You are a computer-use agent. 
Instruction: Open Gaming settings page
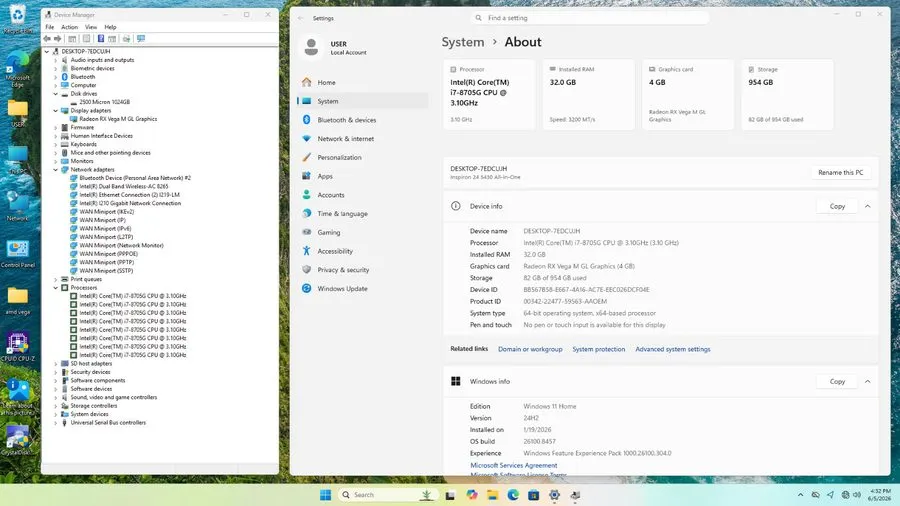tap(363, 232)
